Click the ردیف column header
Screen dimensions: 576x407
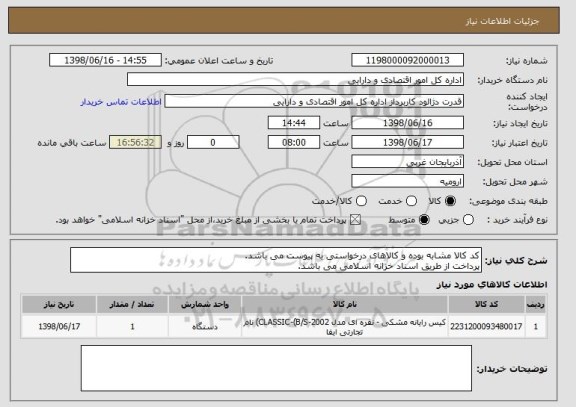tap(536, 305)
